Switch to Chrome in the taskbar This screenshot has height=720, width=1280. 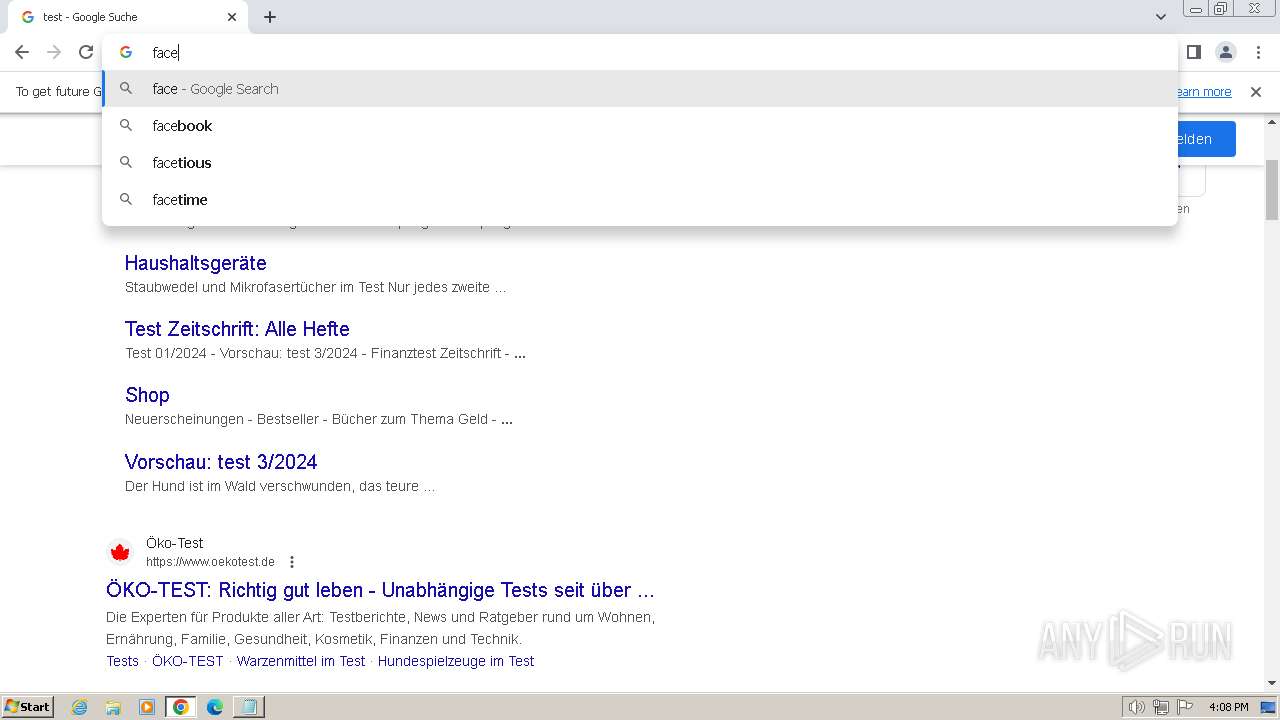180,707
